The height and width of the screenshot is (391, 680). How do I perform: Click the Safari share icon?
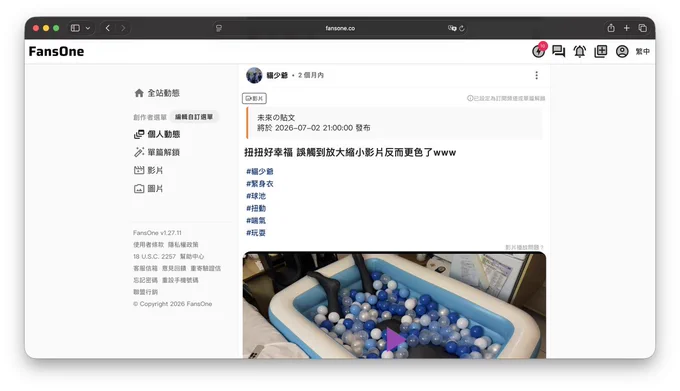coord(611,28)
